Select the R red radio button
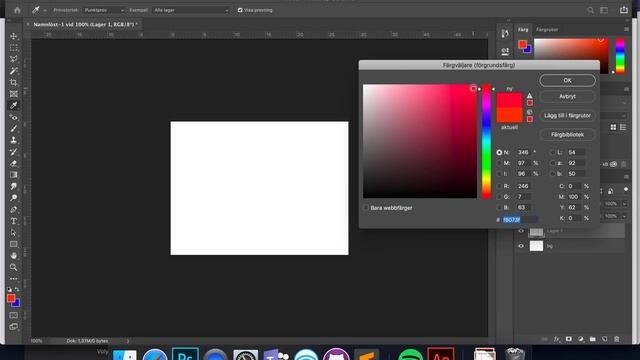This screenshot has width=640, height=360. [x=499, y=186]
